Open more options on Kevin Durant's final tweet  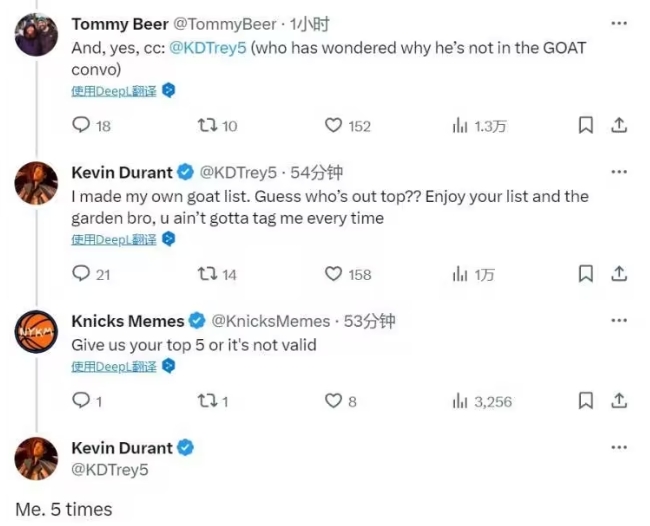click(620, 448)
